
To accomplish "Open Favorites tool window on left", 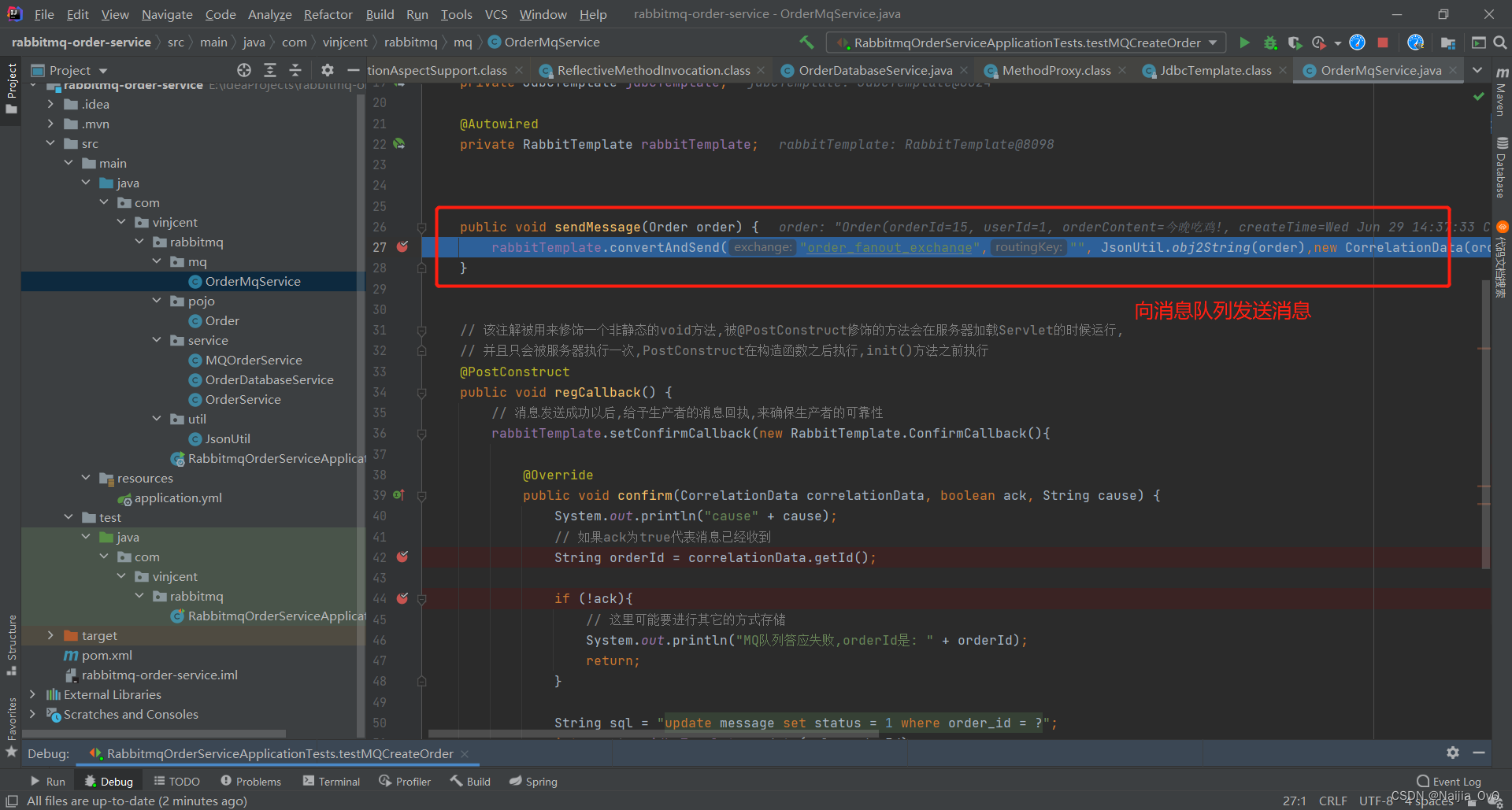I will (11, 726).
